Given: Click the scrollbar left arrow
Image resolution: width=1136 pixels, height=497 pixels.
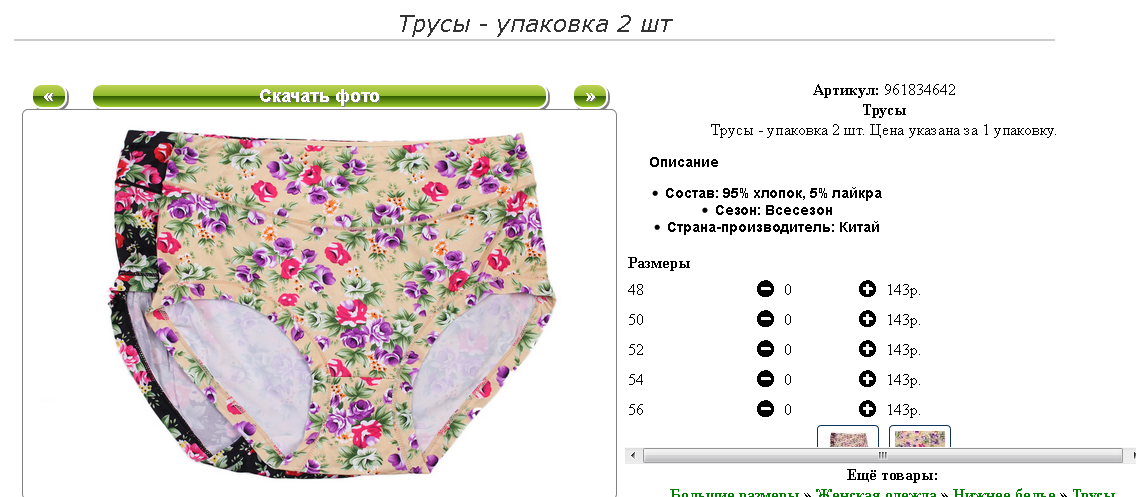Looking at the screenshot, I should [x=632, y=456].
